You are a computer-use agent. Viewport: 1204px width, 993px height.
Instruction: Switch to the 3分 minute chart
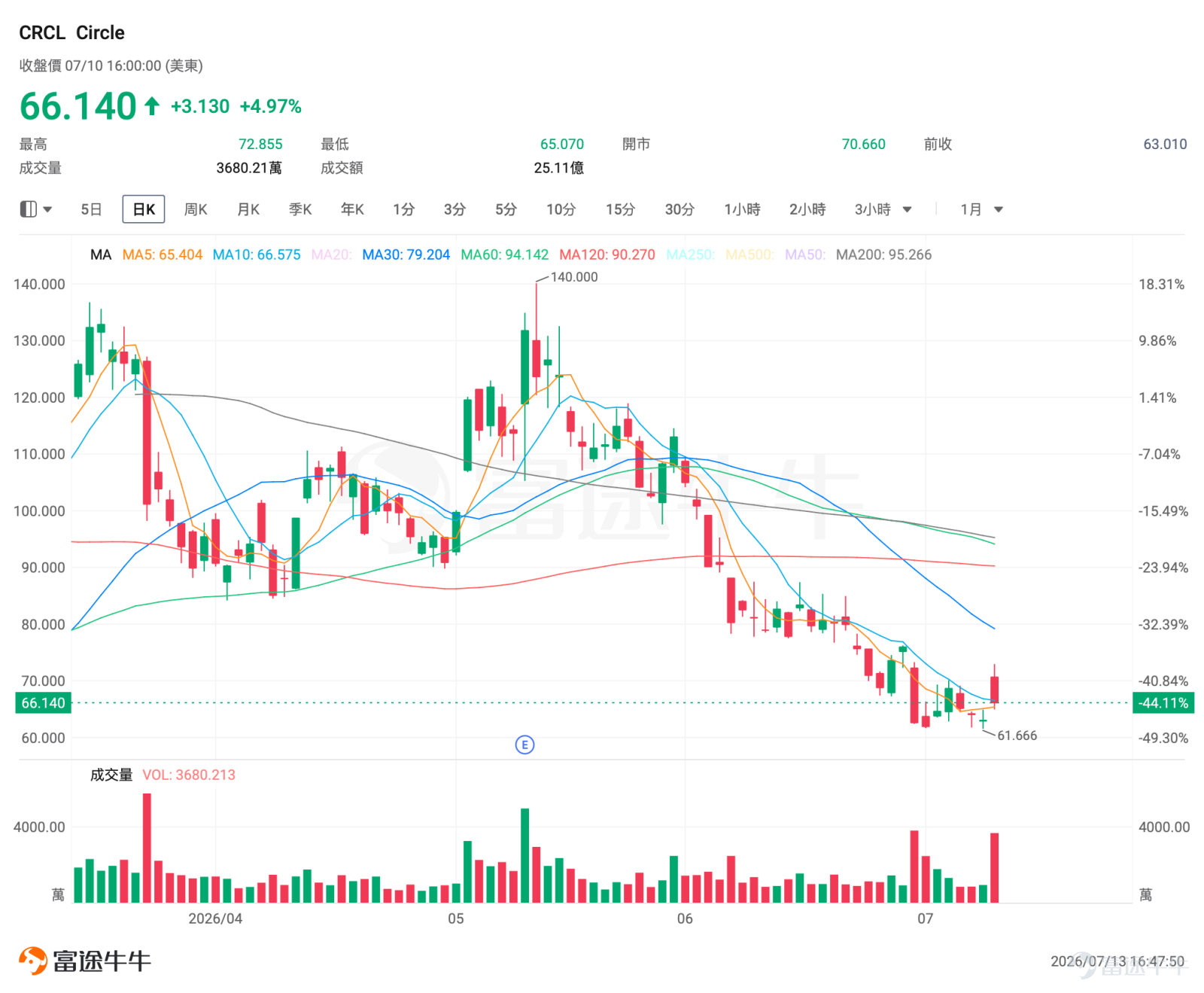(x=455, y=209)
